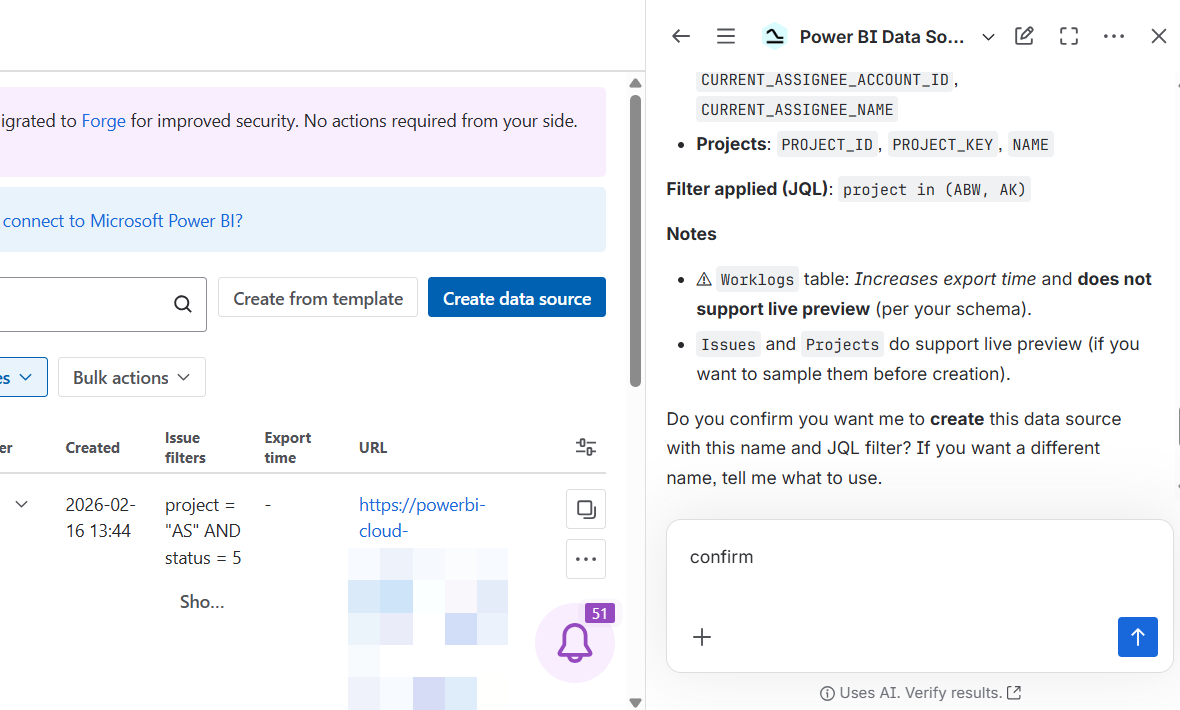Close the chat panel
The width and height of the screenshot is (1180, 710).
[x=1158, y=36]
